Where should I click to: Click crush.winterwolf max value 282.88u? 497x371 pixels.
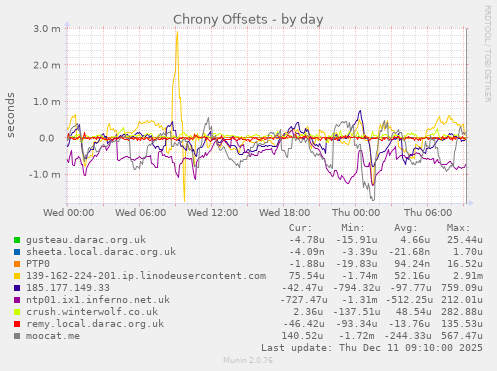pos(462,312)
